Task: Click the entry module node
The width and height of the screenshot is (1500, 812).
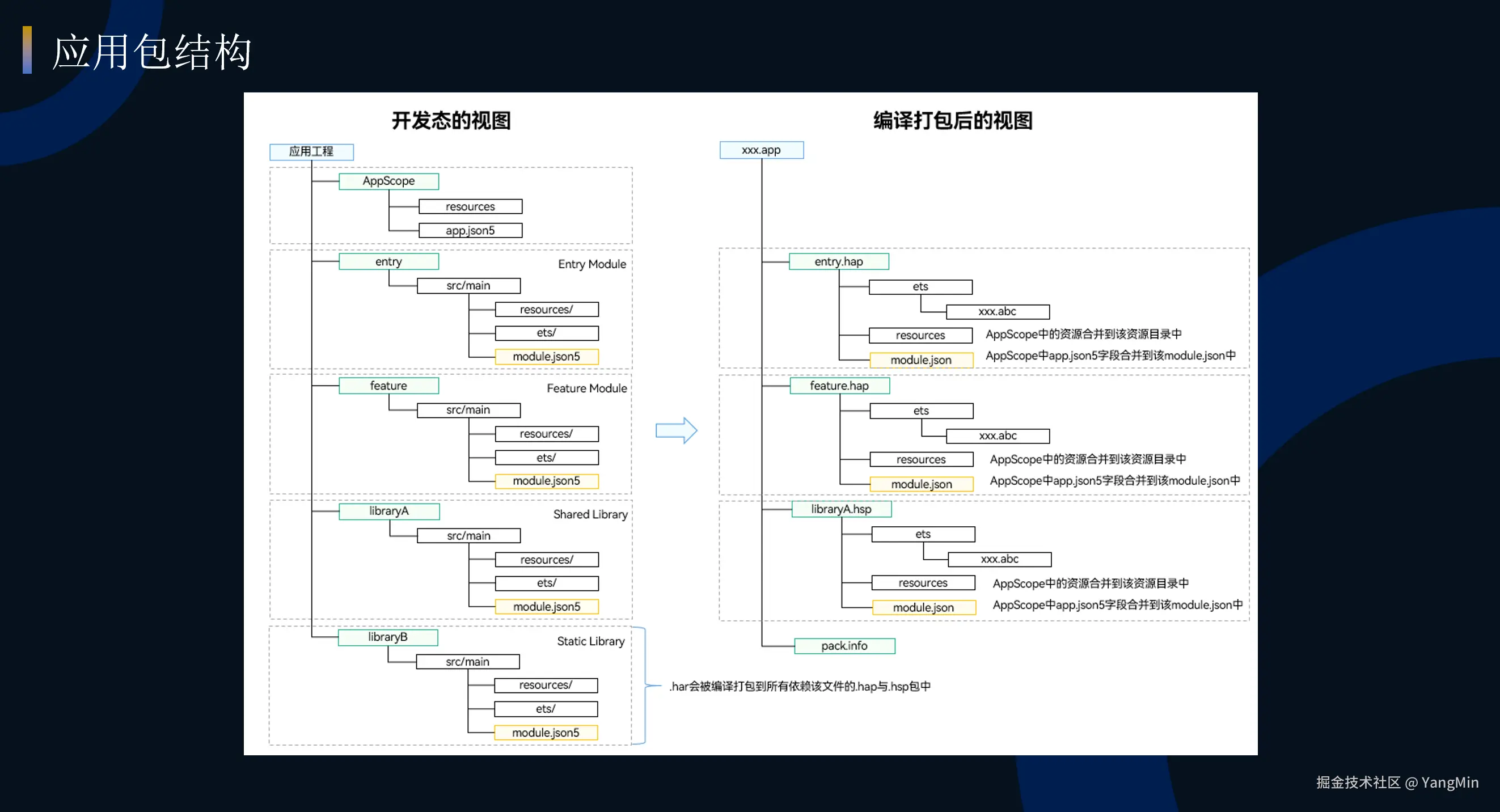Action: click(388, 262)
